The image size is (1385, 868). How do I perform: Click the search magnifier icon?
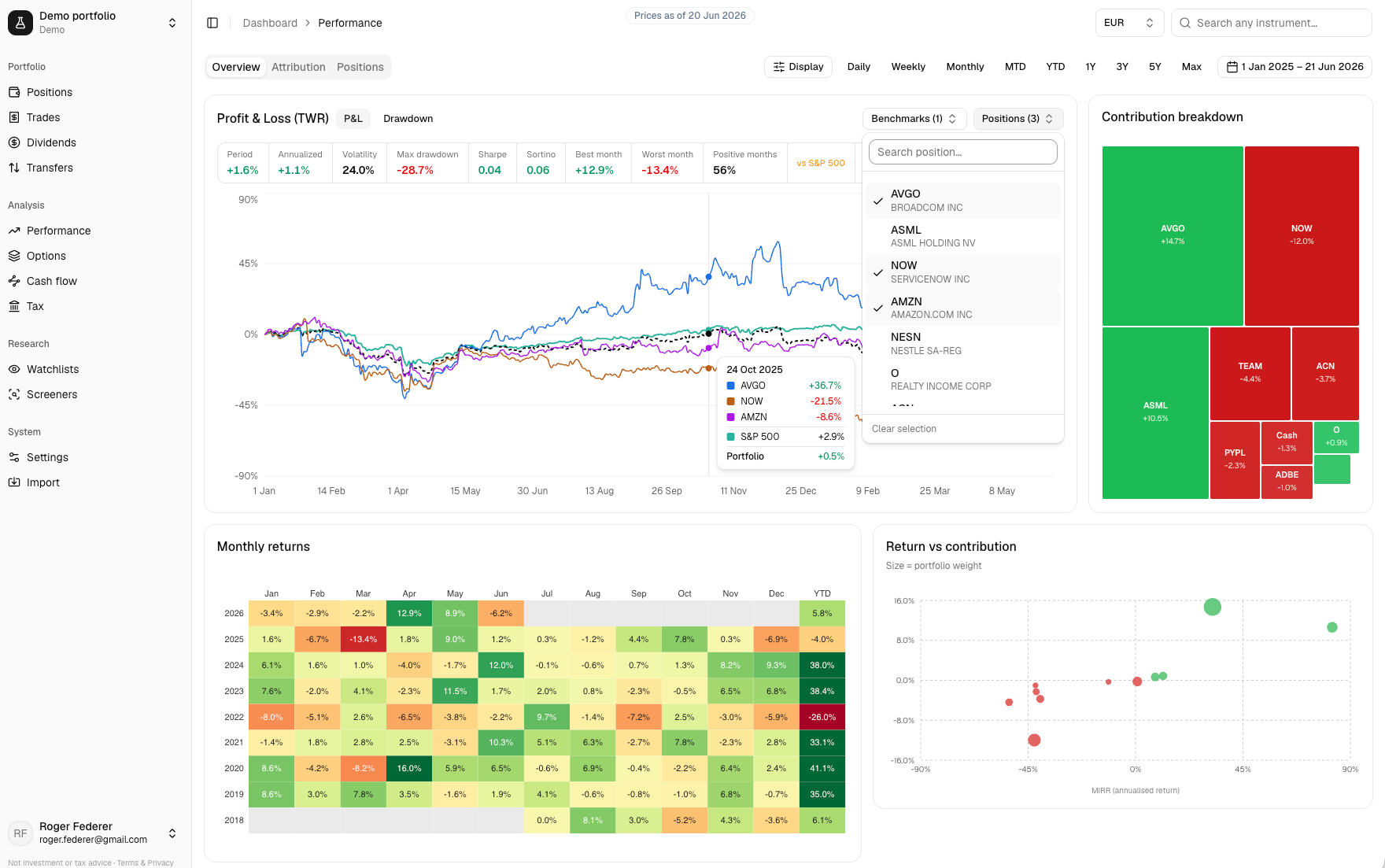click(x=1185, y=23)
